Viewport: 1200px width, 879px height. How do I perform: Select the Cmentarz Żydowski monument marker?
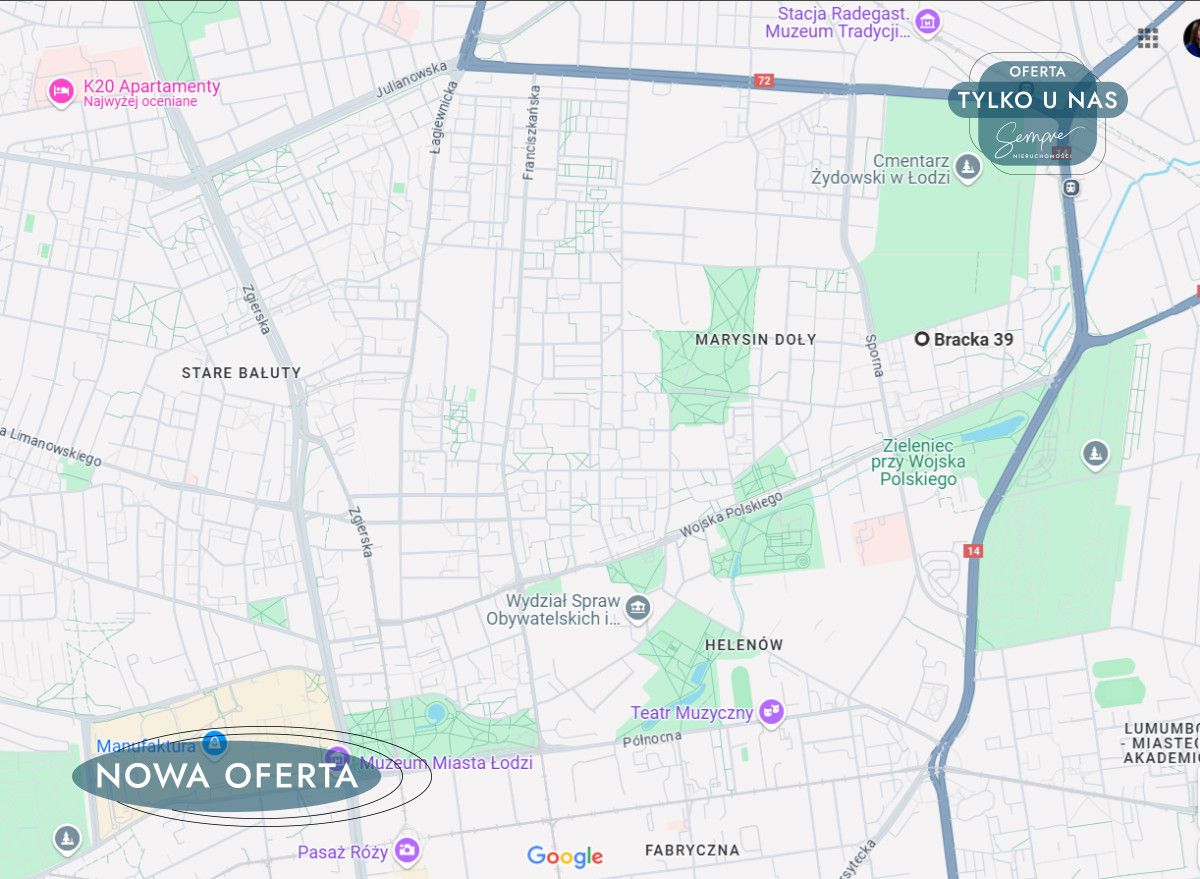pyautogui.click(x=966, y=168)
